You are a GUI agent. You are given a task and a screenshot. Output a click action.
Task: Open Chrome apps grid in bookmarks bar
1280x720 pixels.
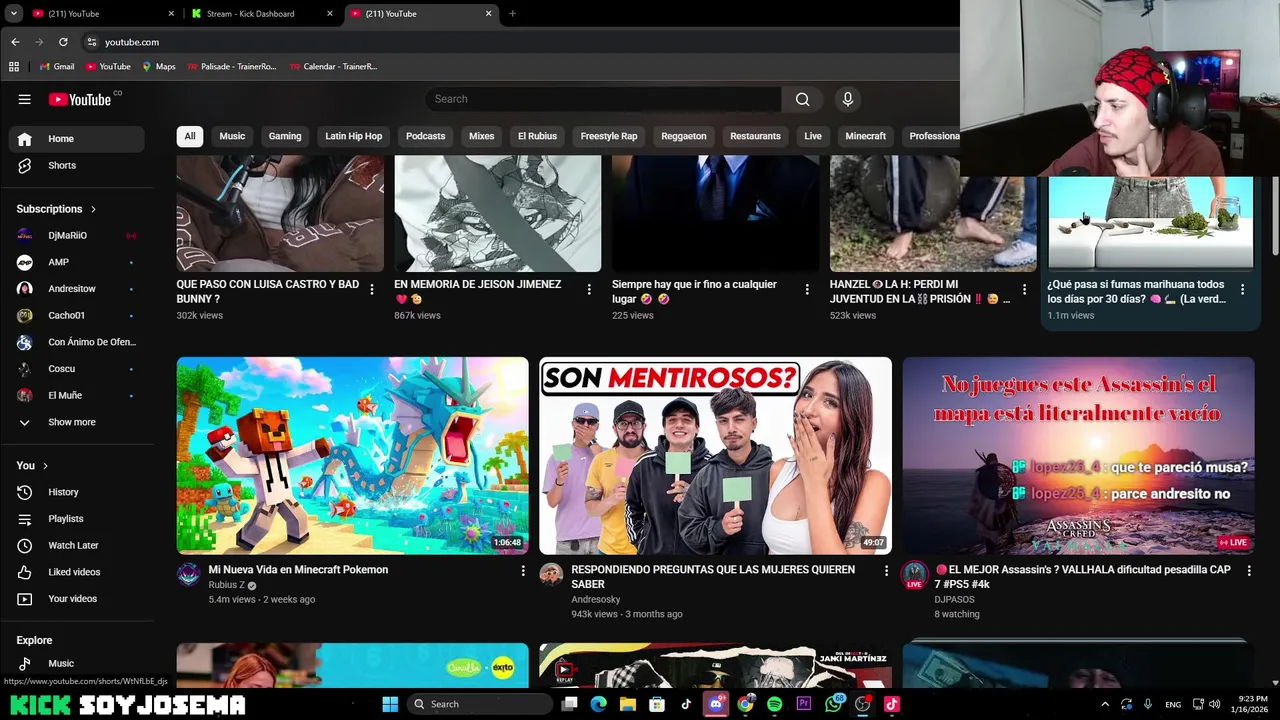tap(14, 66)
